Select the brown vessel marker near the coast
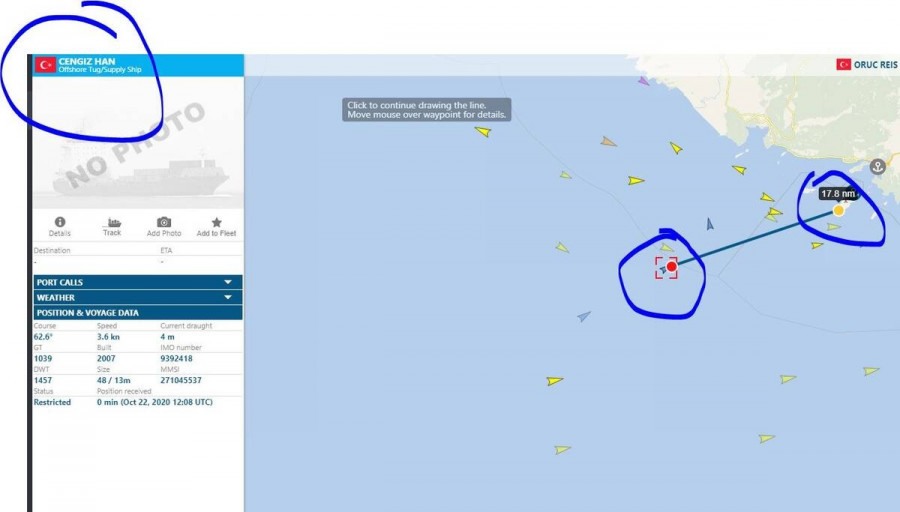Viewport: 900px width, 512px height. pos(608,141)
